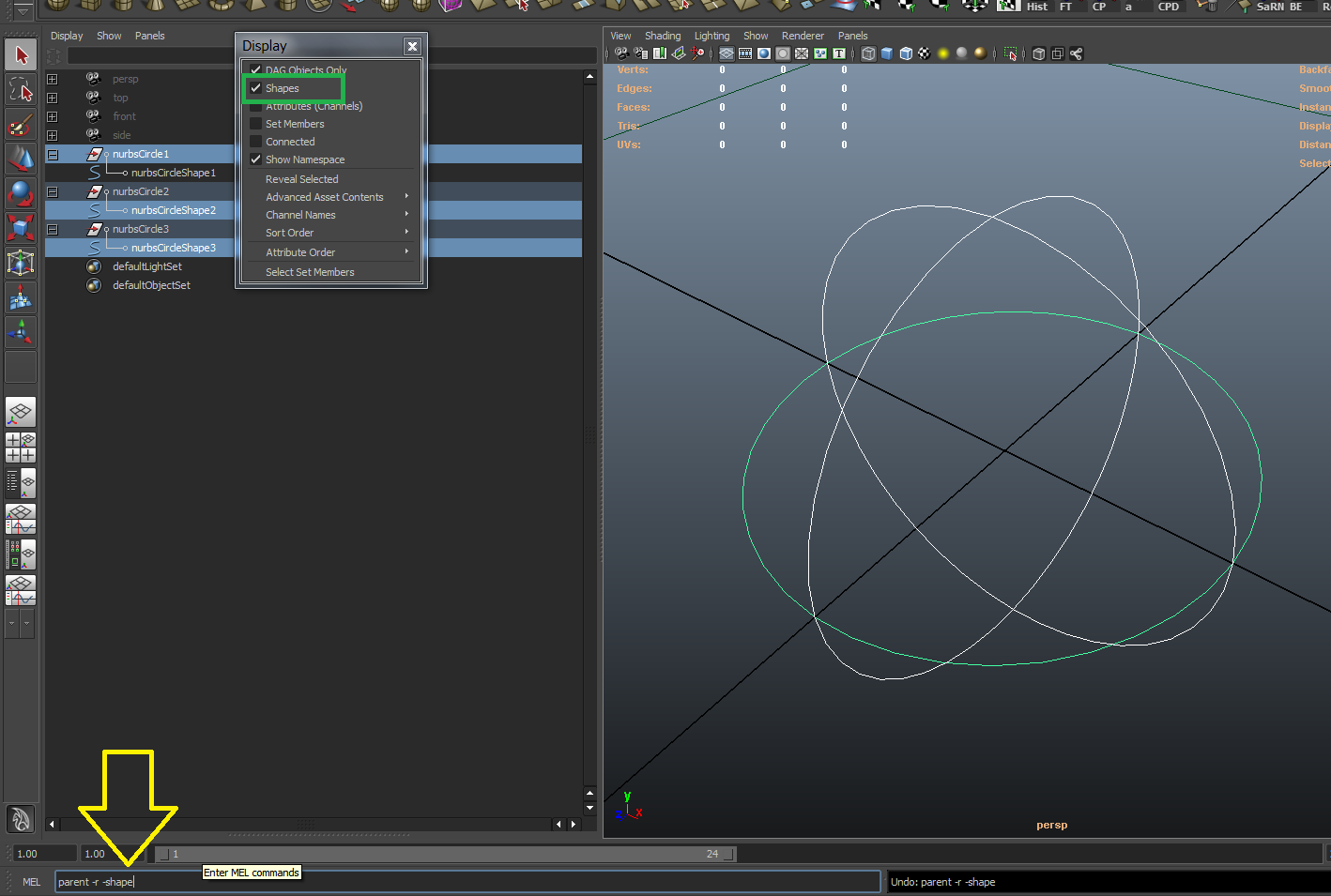Select the arrow Select tool
The image size is (1331, 896).
coord(21,55)
